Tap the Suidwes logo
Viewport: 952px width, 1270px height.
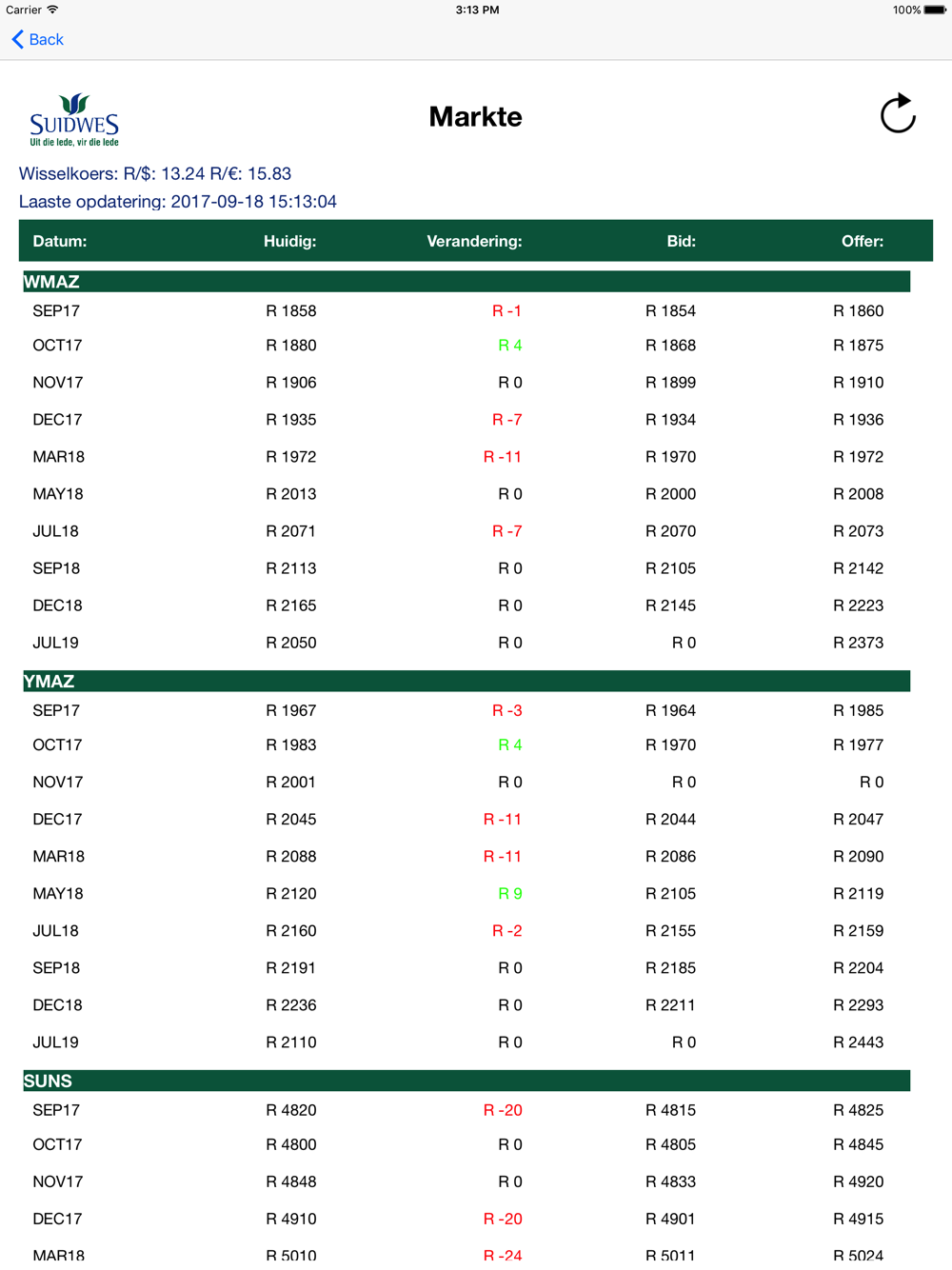tap(74, 120)
